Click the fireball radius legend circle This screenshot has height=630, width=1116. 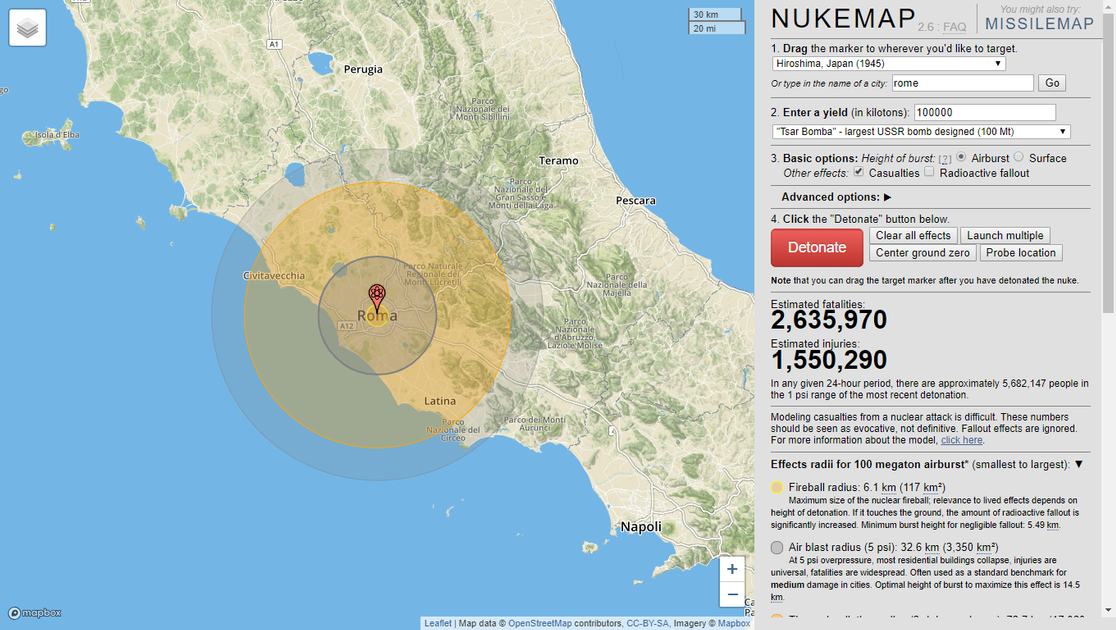click(776, 487)
